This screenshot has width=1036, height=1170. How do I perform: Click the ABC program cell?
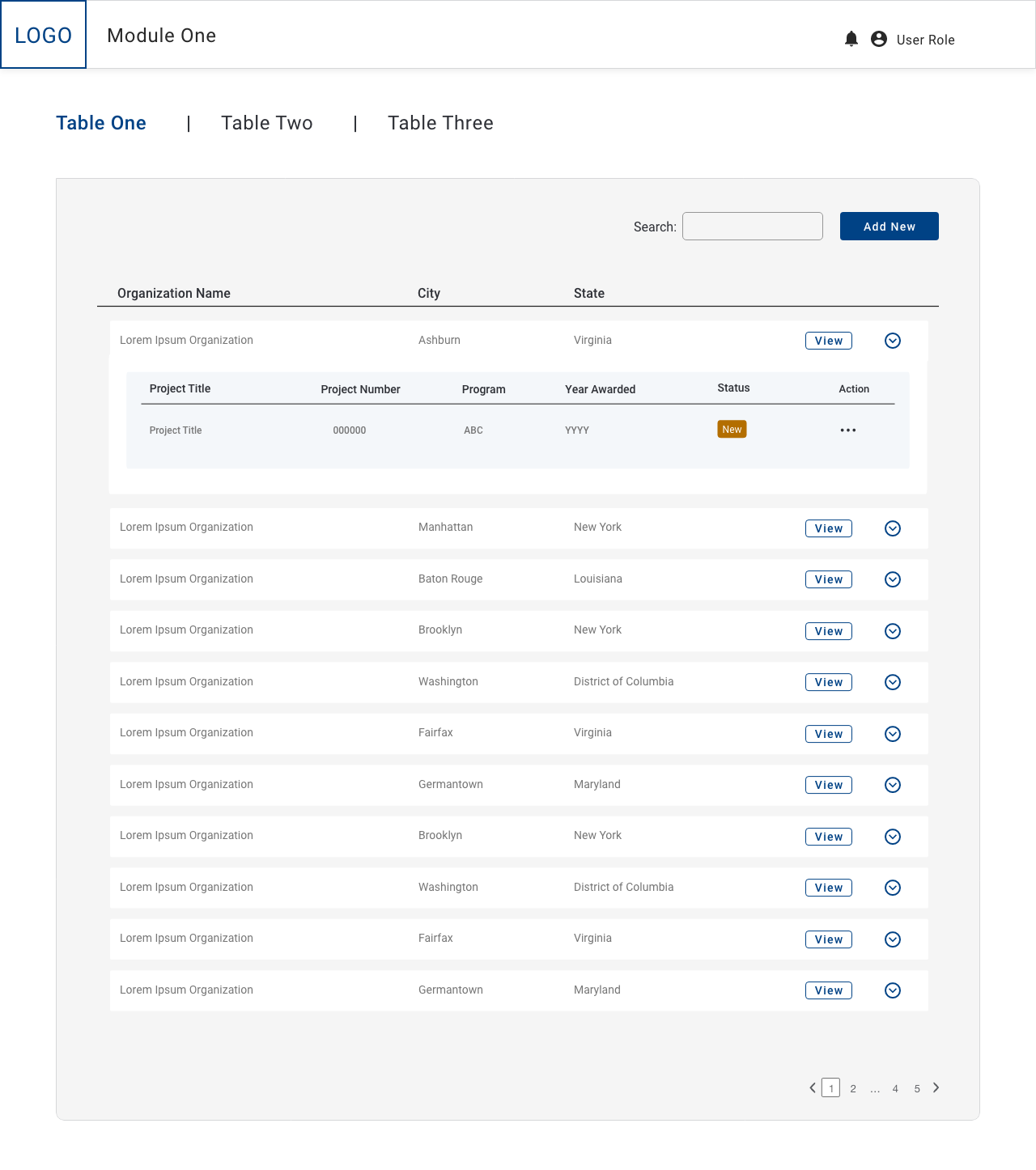tap(473, 430)
